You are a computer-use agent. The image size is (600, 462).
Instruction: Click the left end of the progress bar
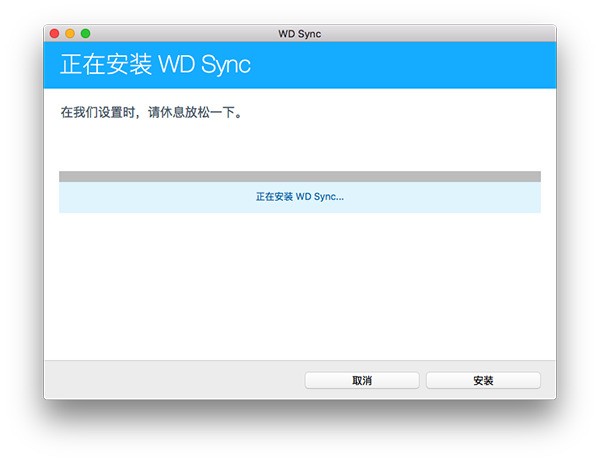[63, 176]
